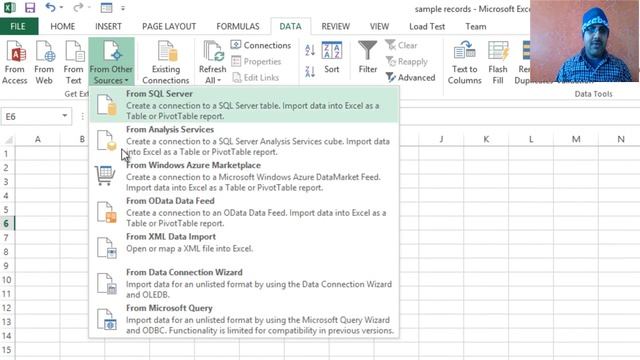Save the workbook from Quick Access toolbar
Viewport: 640px width, 360px height.
(x=30, y=7)
